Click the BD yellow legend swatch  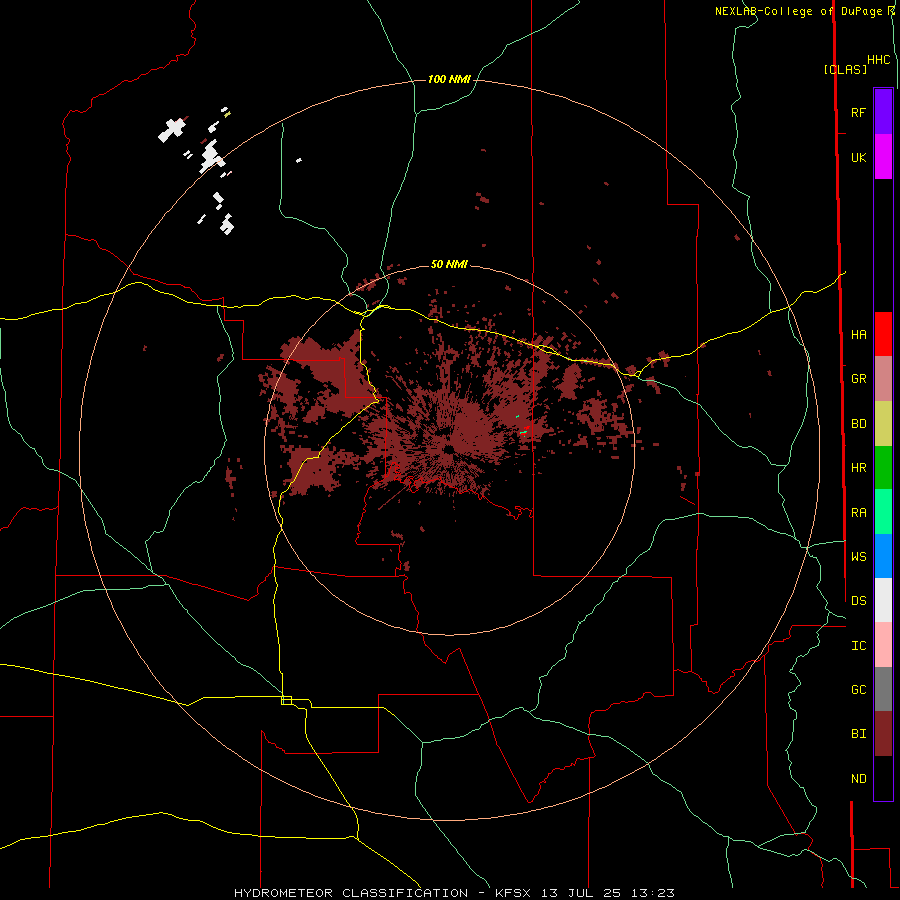883,423
